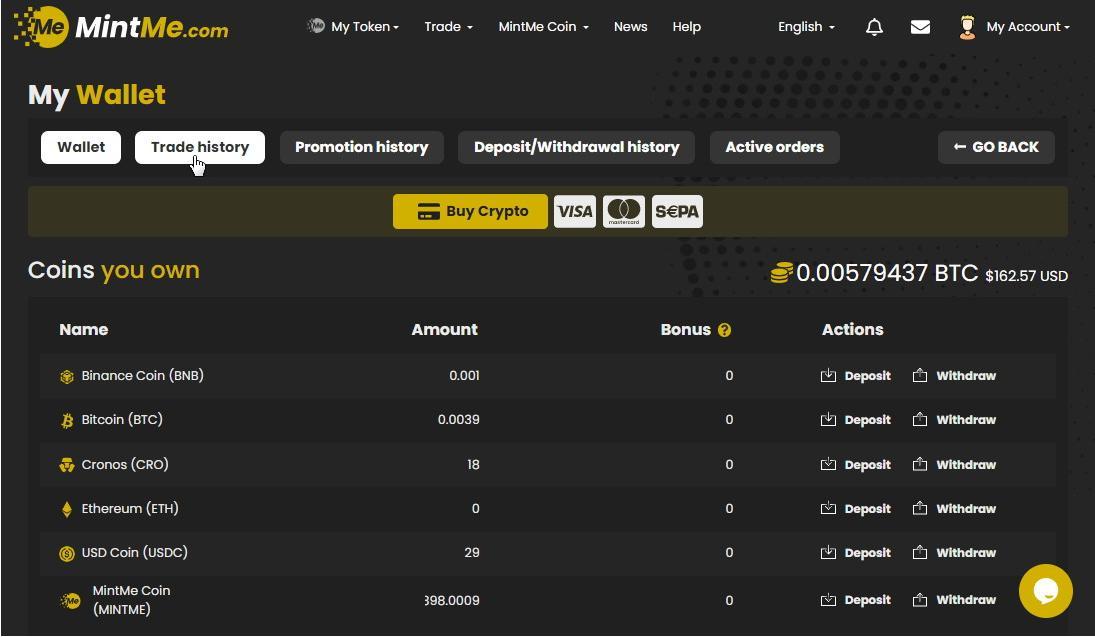Click the Bonus help question mark icon

724,330
